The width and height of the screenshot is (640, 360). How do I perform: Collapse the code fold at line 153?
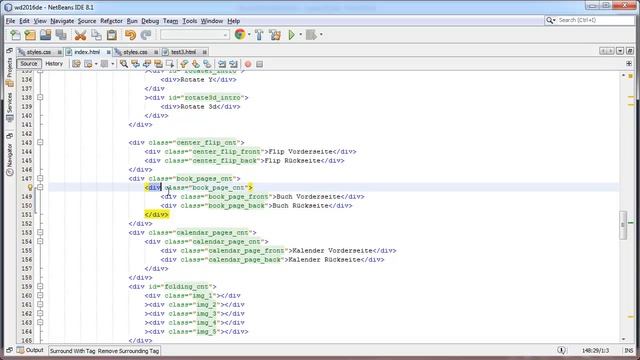coord(40,232)
